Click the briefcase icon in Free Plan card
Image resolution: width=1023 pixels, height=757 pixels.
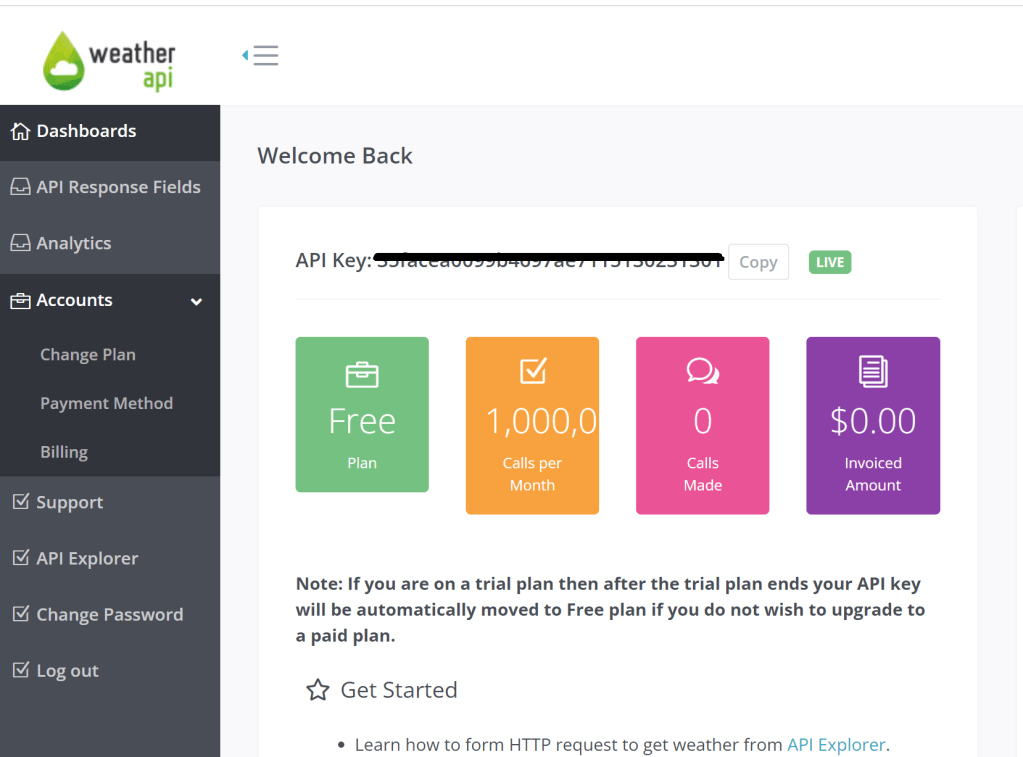tap(362, 375)
